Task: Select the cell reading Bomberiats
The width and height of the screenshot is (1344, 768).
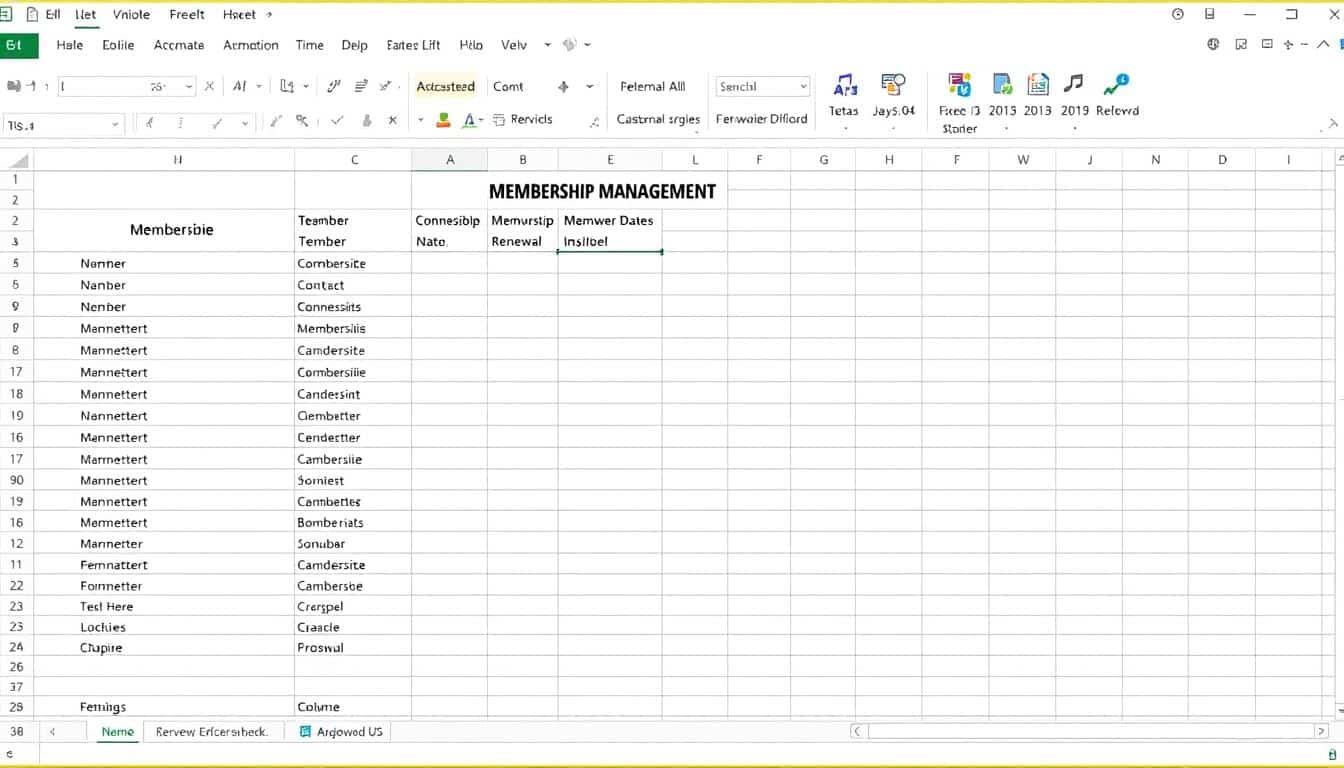Action: pos(353,522)
